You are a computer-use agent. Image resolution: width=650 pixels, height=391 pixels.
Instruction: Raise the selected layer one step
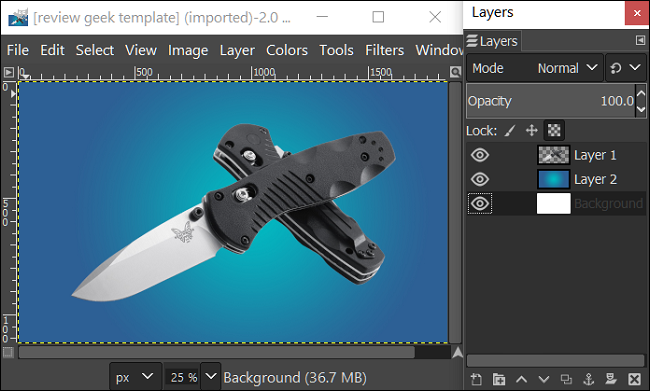[521, 379]
